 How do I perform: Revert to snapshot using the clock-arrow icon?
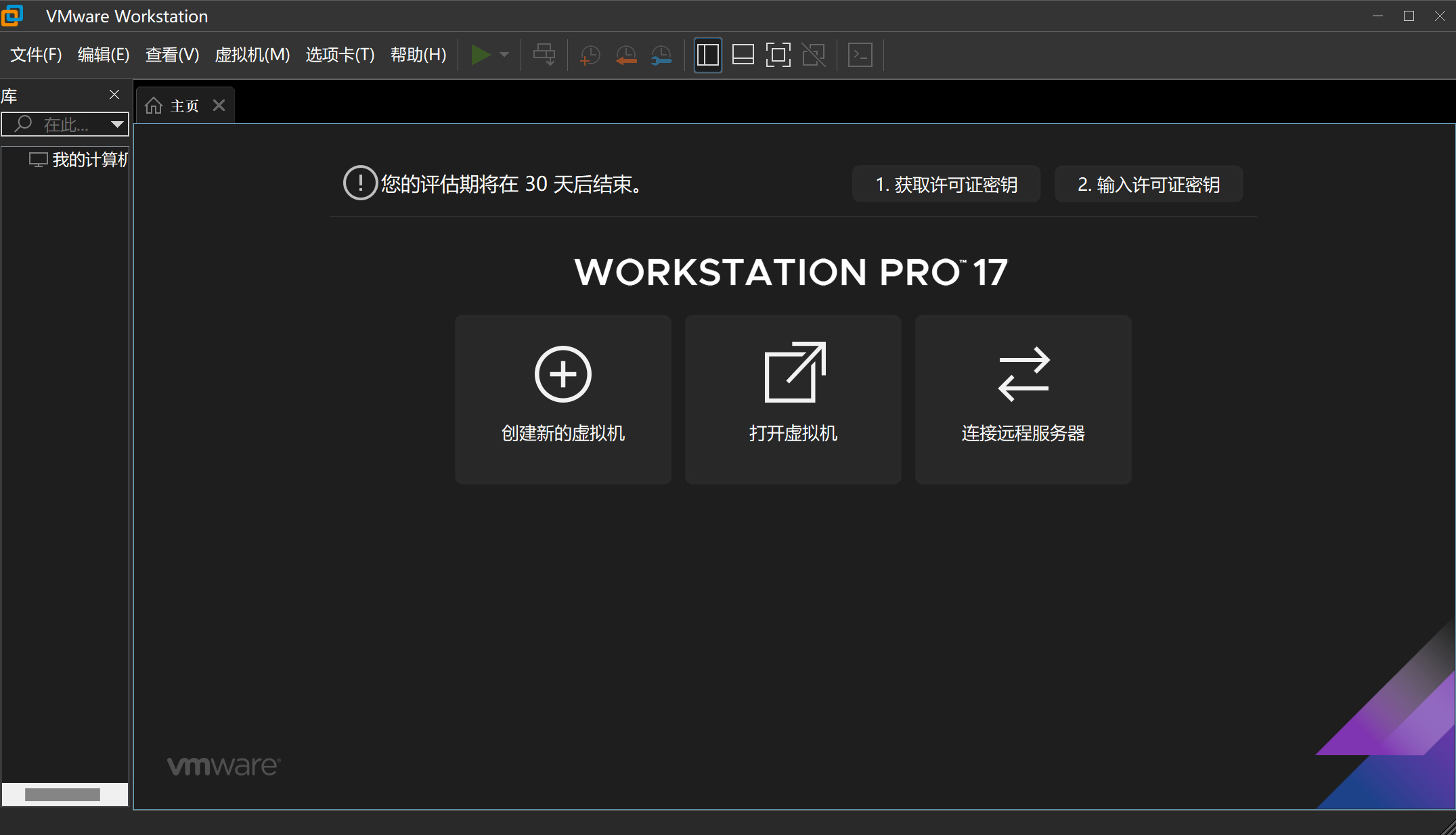pyautogui.click(x=626, y=55)
